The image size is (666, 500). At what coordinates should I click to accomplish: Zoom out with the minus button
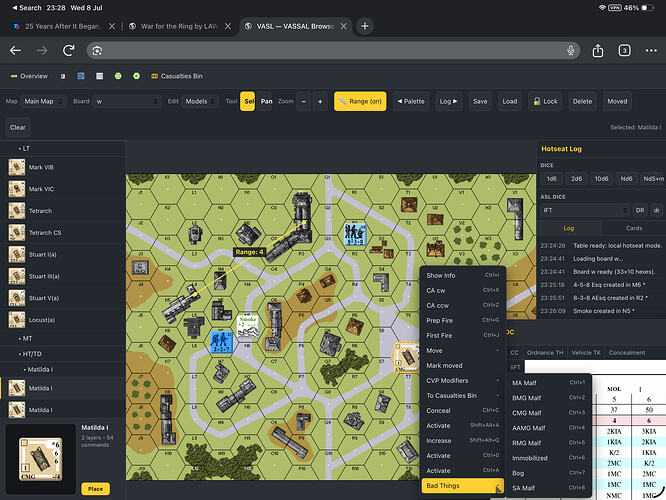[303, 101]
